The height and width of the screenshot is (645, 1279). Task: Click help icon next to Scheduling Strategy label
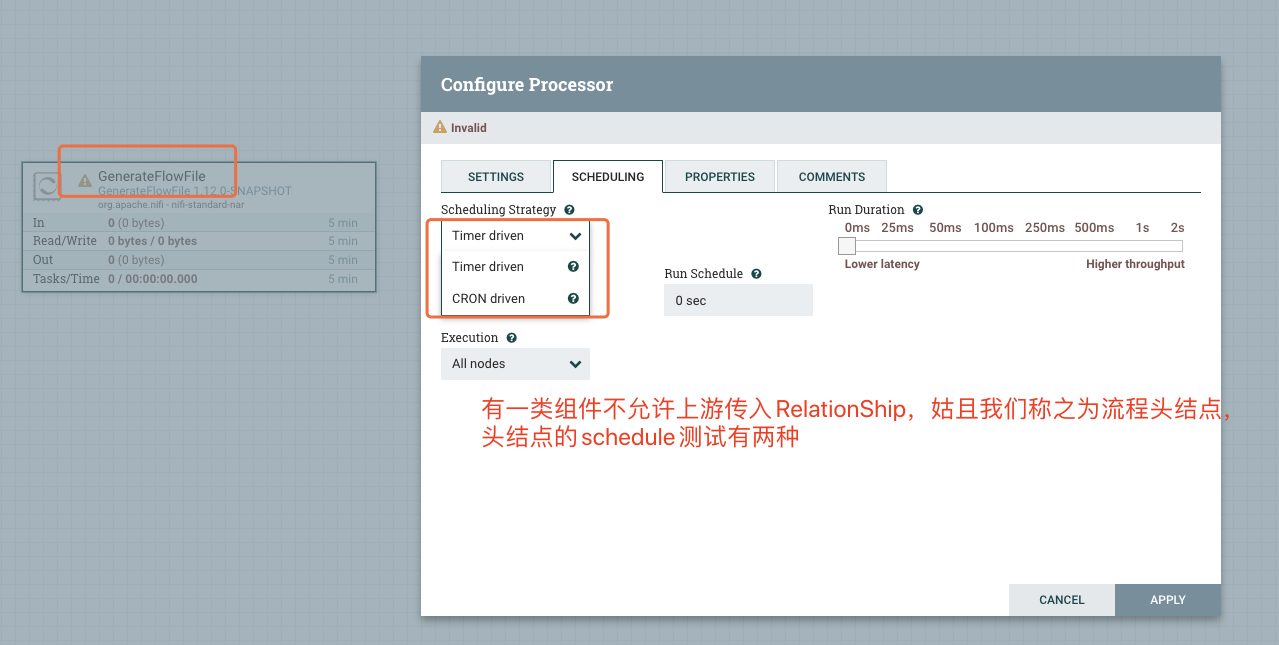coord(569,210)
